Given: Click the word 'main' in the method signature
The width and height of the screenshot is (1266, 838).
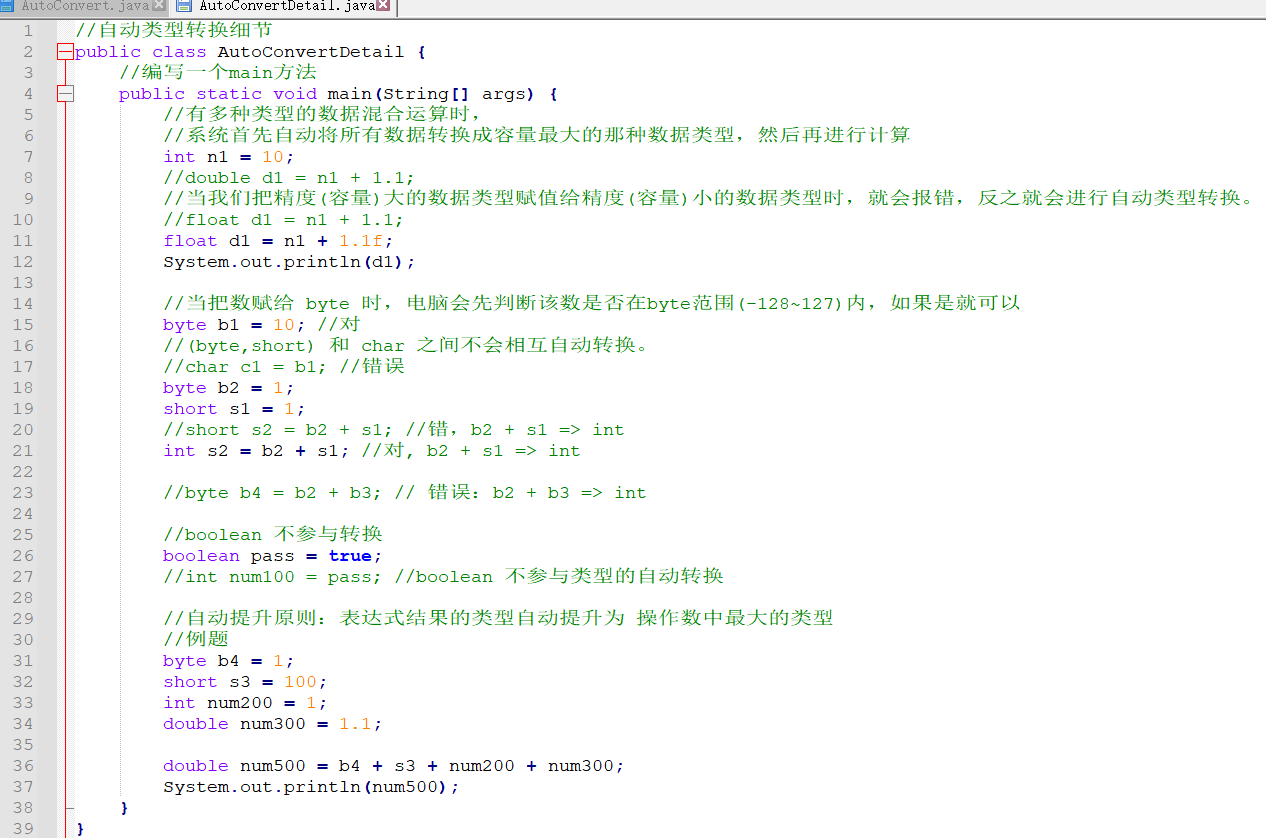Looking at the screenshot, I should (x=349, y=94).
